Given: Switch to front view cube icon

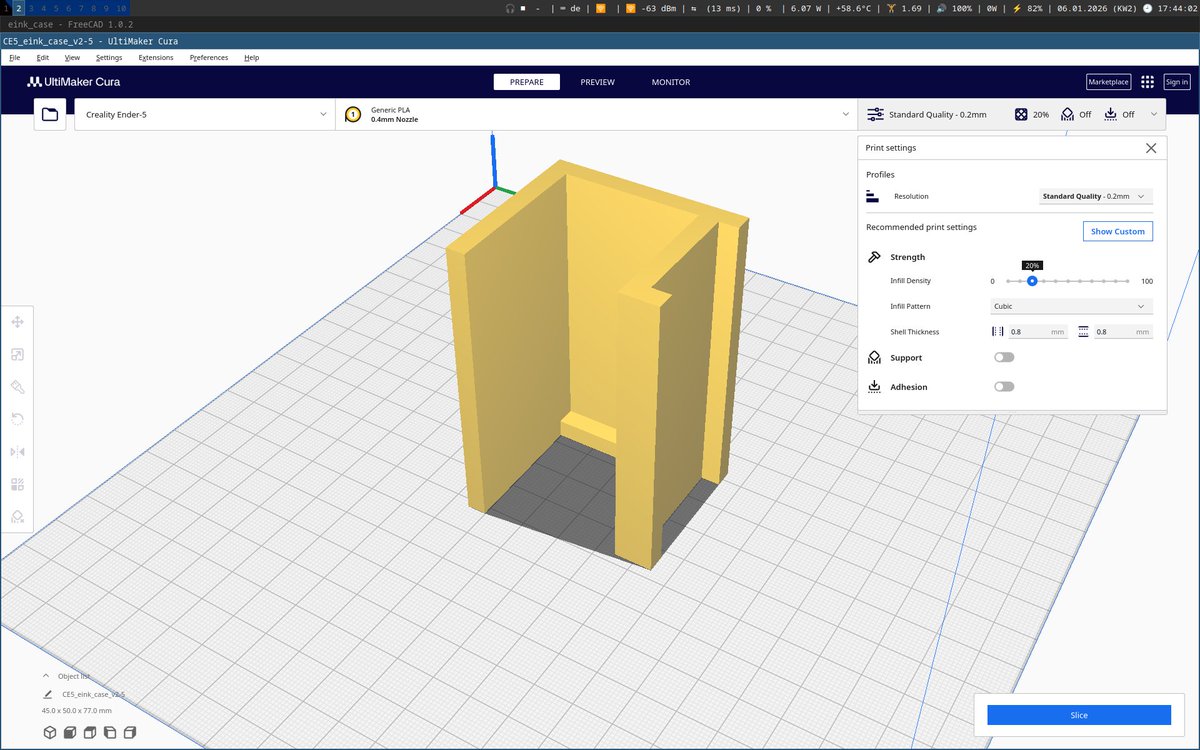Looking at the screenshot, I should [x=70, y=733].
